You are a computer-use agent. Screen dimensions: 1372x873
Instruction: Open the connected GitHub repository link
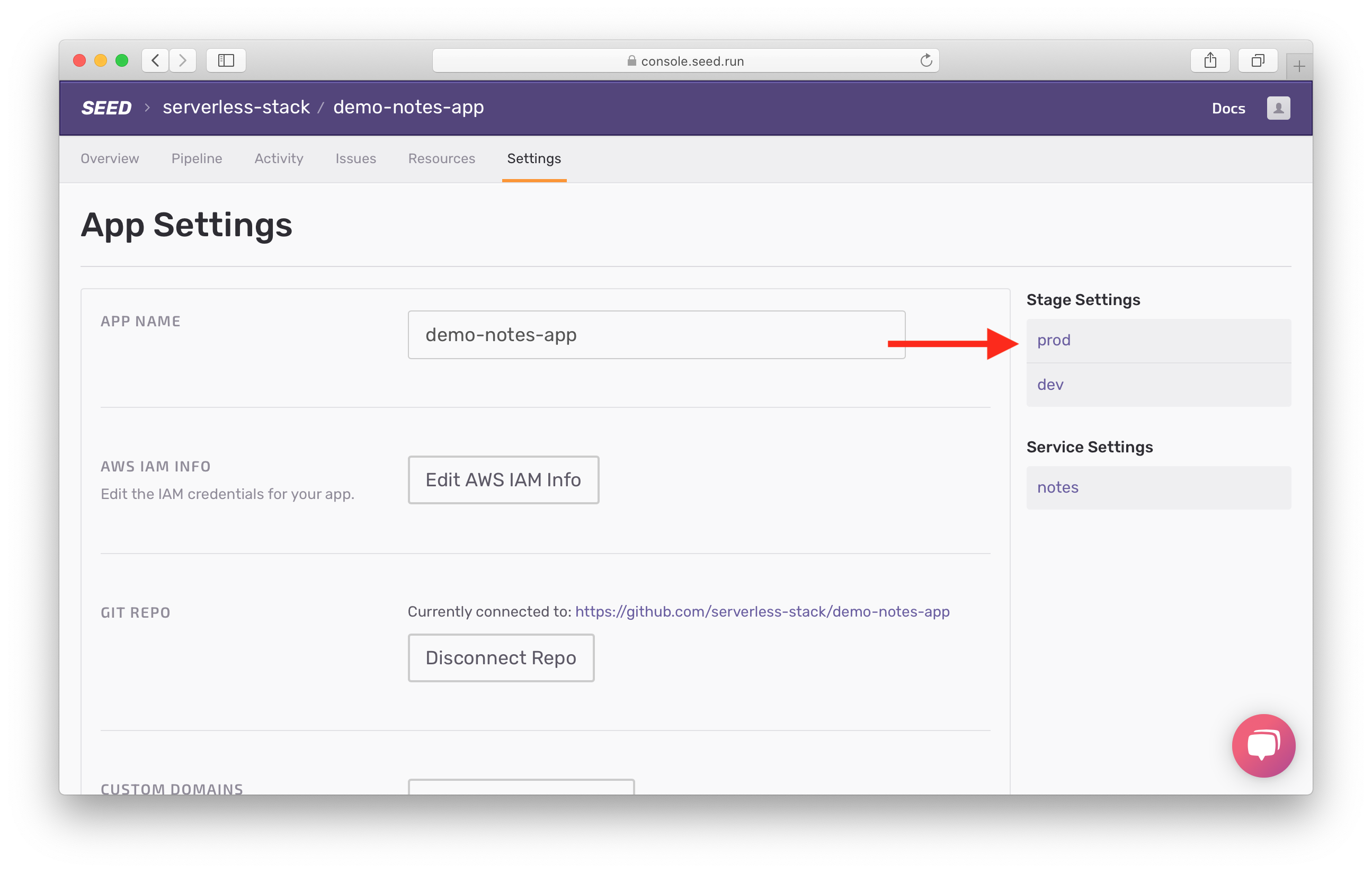tap(762, 611)
